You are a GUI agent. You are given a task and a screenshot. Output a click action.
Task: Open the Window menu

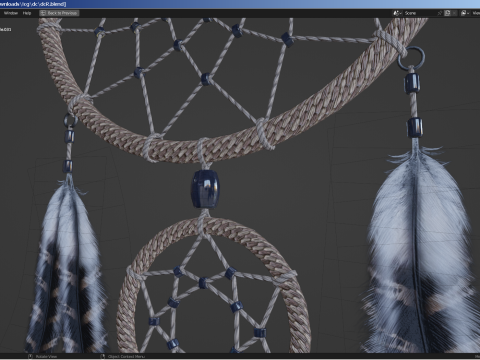11,13
